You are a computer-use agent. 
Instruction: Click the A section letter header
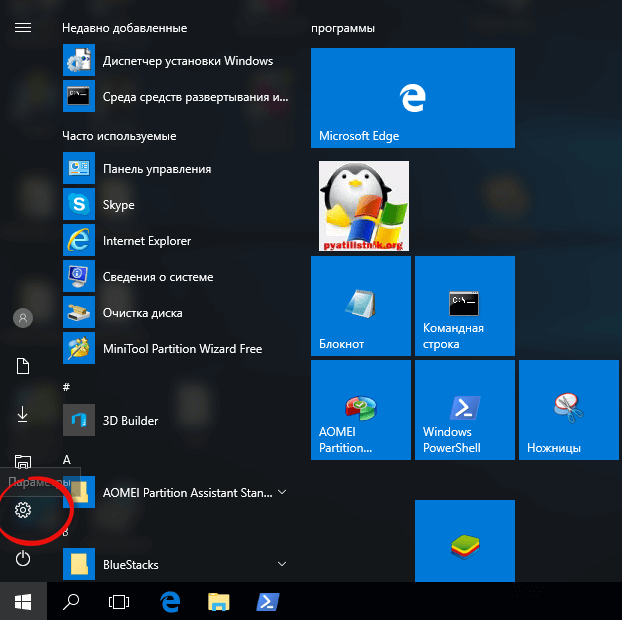pos(67,459)
